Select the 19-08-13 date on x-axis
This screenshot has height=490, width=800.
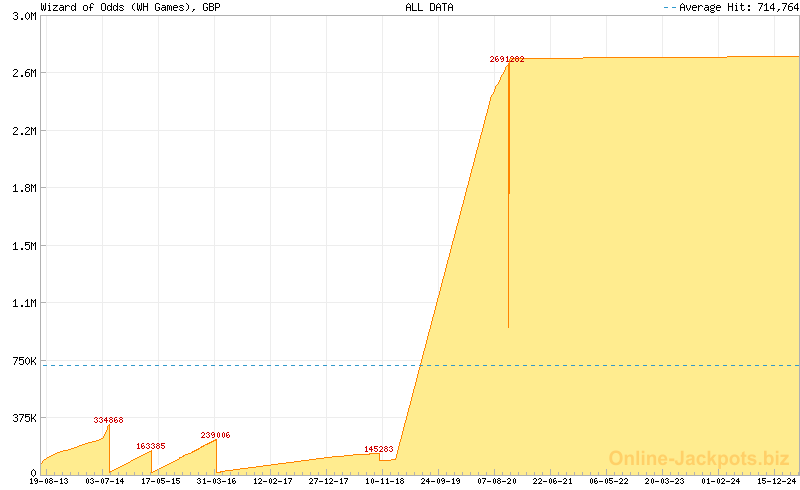[49, 481]
